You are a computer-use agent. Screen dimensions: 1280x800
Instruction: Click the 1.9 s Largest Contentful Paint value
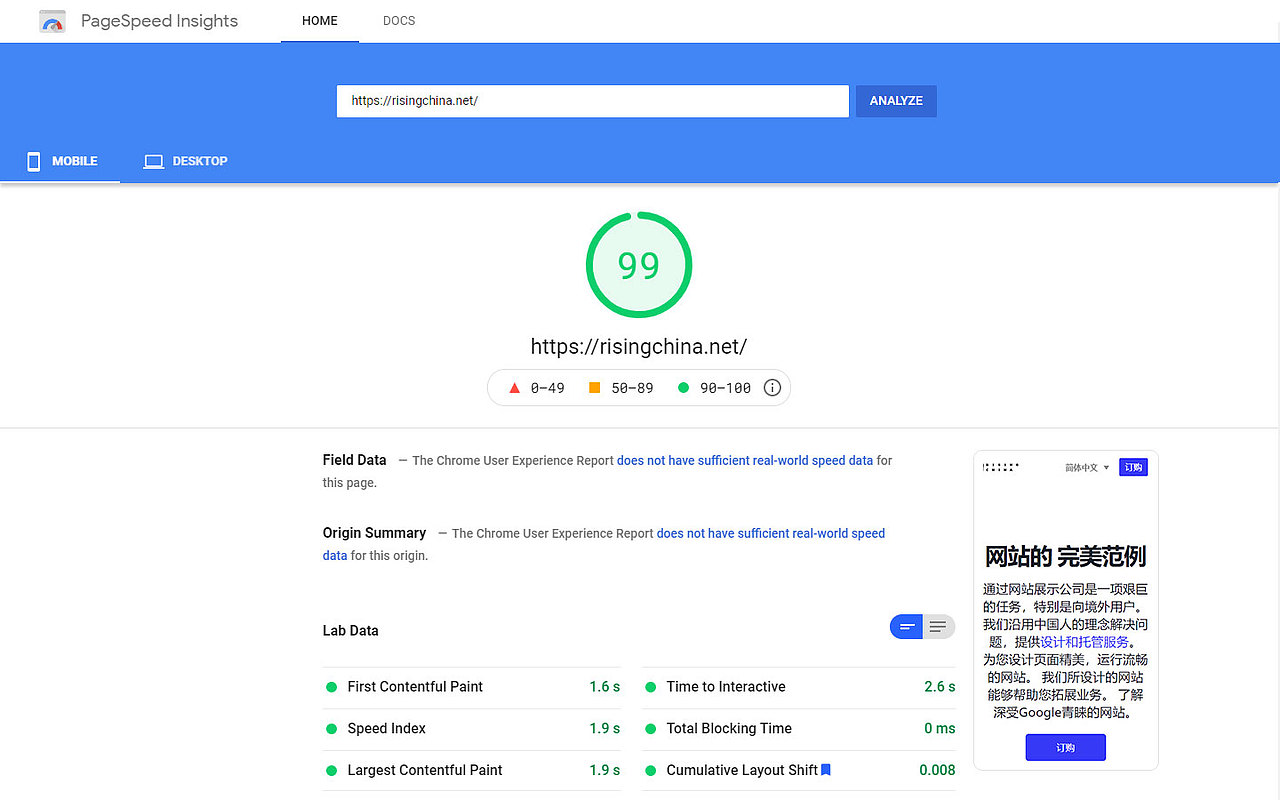(x=605, y=770)
